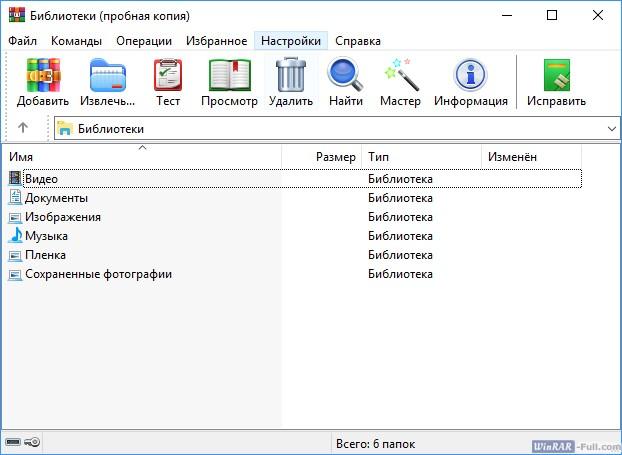
Task: Click the Исправить repair icon
Action: point(557,75)
